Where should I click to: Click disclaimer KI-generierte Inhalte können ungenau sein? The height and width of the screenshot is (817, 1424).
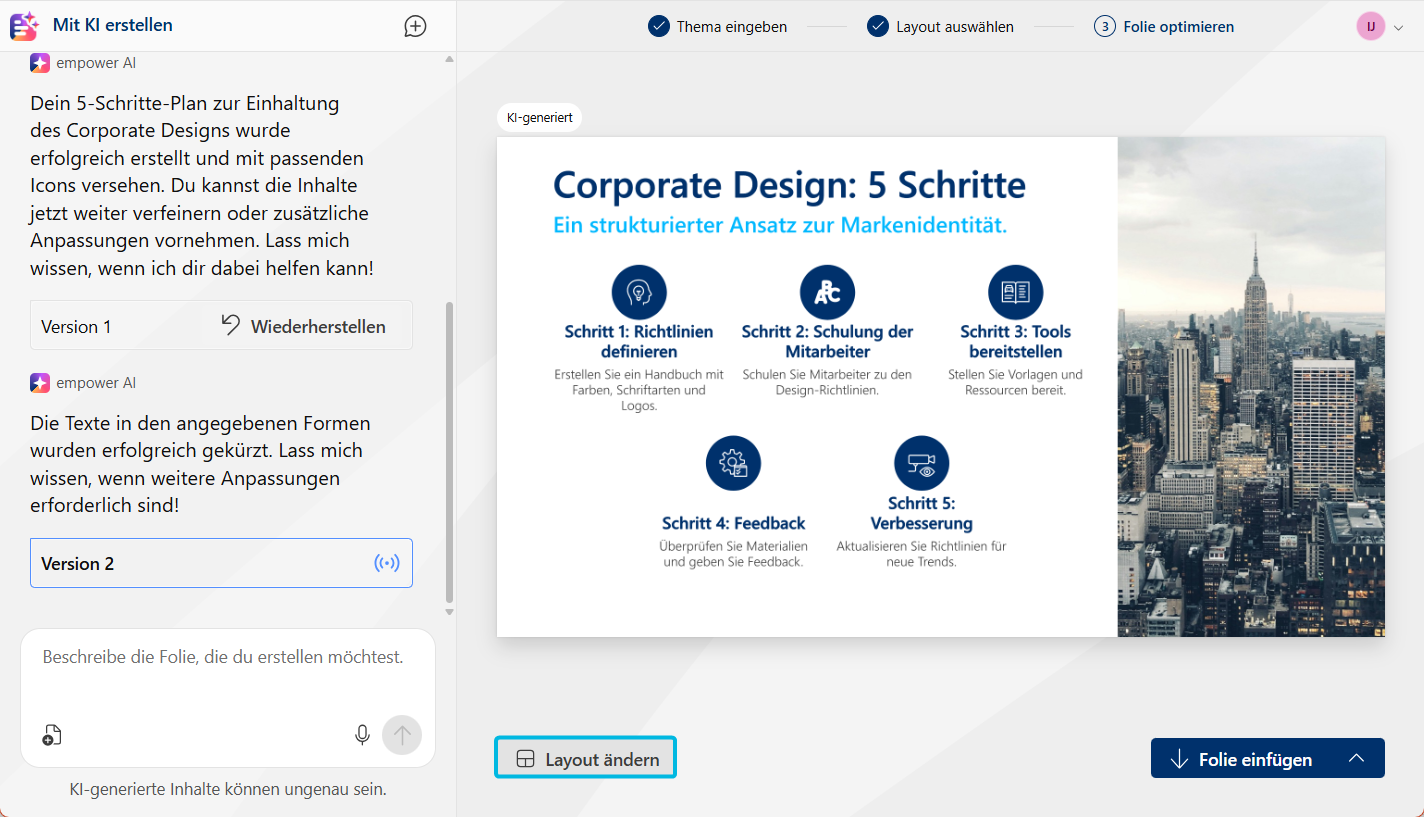(228, 789)
